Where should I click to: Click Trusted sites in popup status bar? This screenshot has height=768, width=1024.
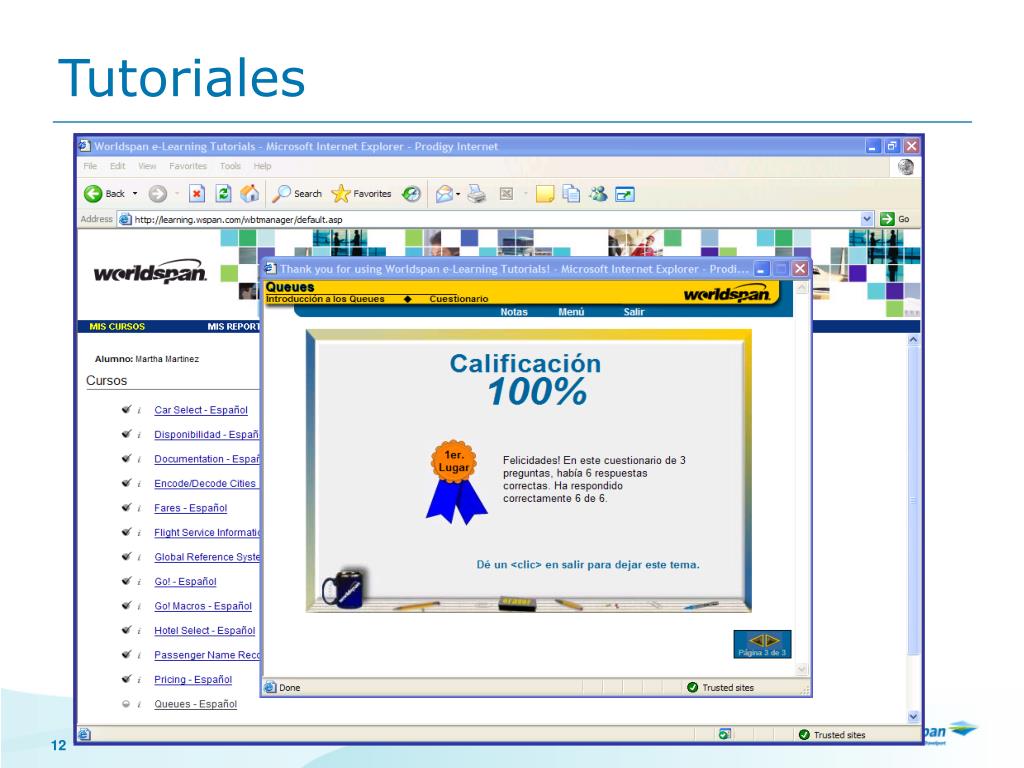tap(721, 688)
